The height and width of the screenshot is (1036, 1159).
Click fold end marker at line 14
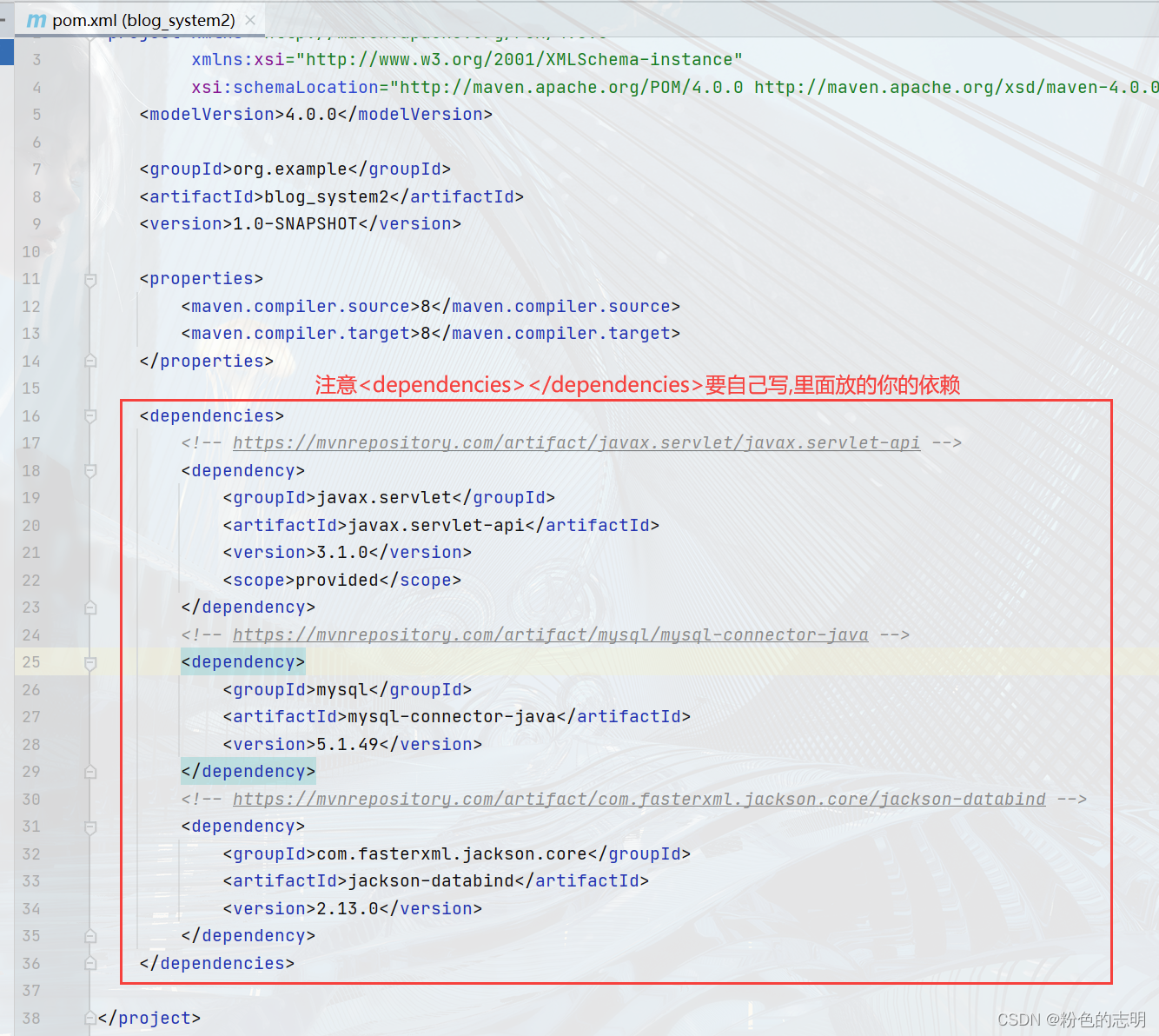(x=90, y=361)
